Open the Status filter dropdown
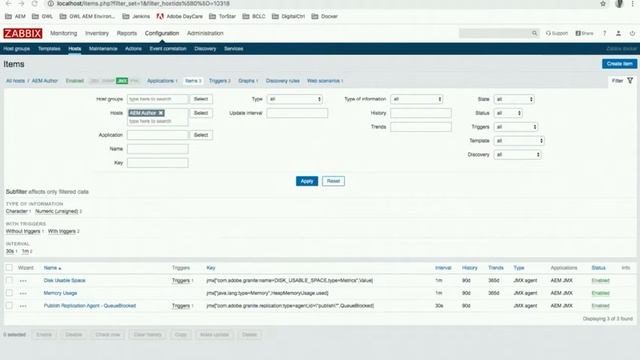 click(x=508, y=113)
